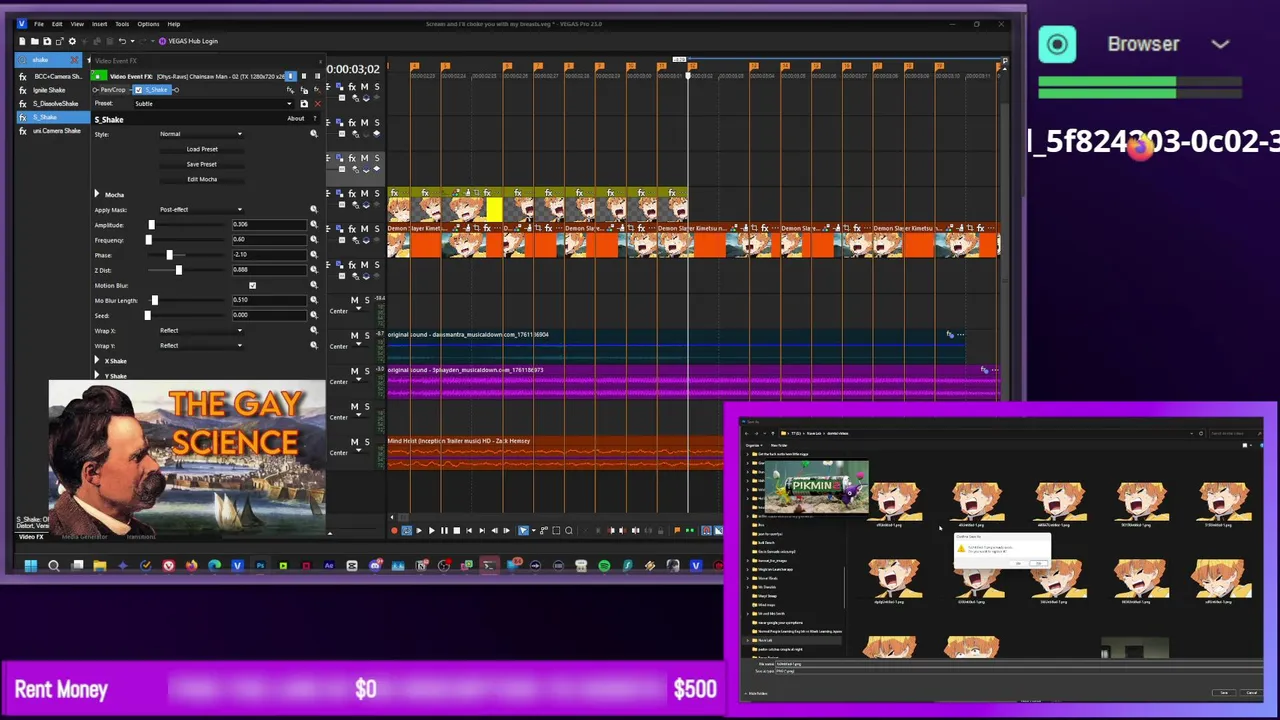1280x720 pixels.
Task: Click VEGAS Hub Login
Action: pos(192,41)
